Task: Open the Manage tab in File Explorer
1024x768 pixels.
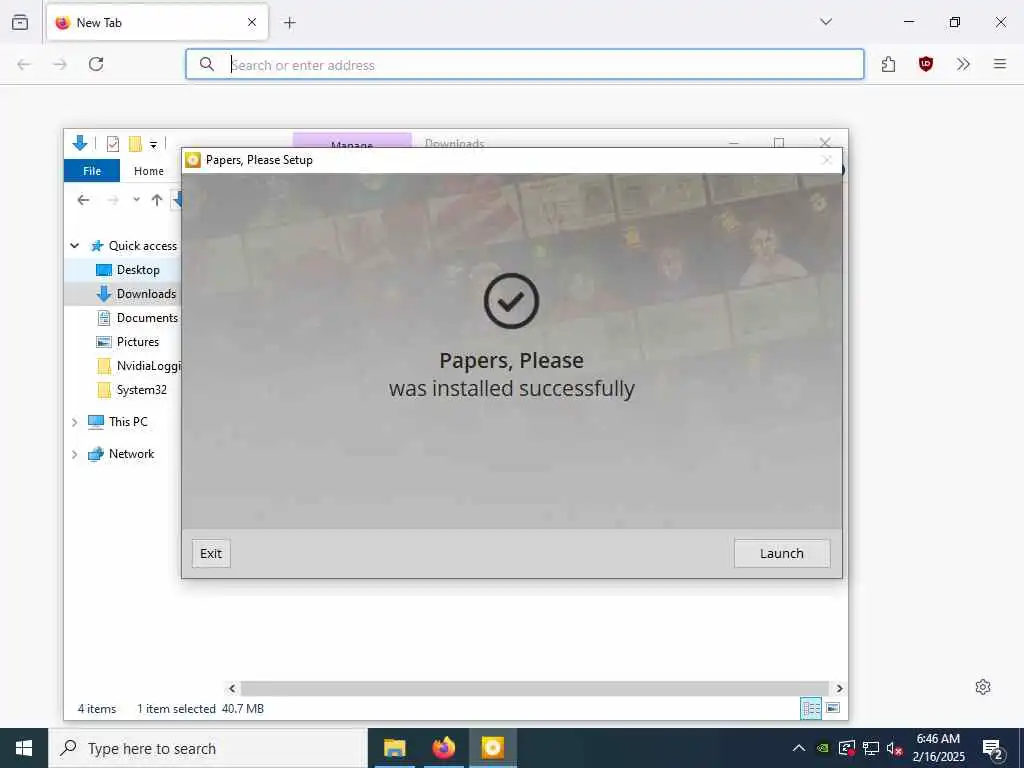Action: click(352, 140)
